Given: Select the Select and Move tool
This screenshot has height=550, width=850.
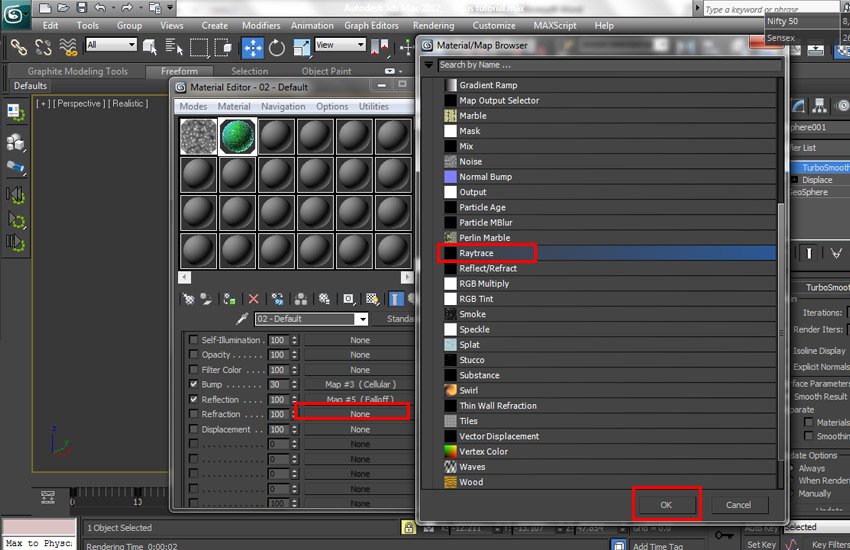Looking at the screenshot, I should click(253, 46).
